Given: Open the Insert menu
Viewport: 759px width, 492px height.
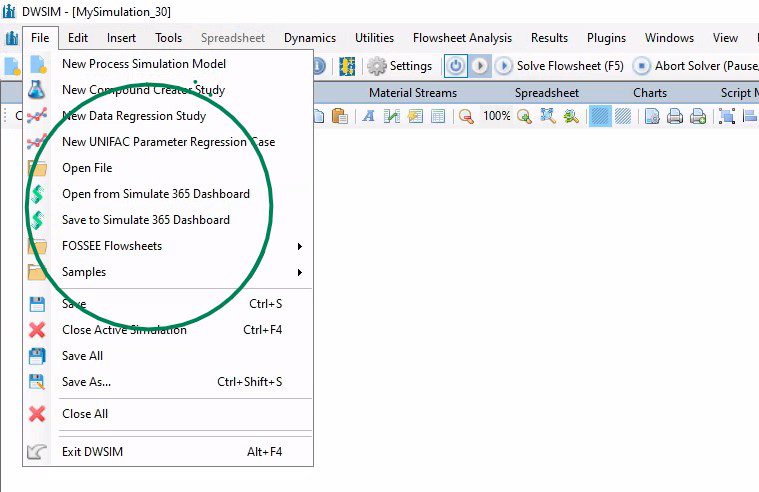Looking at the screenshot, I should point(121,38).
